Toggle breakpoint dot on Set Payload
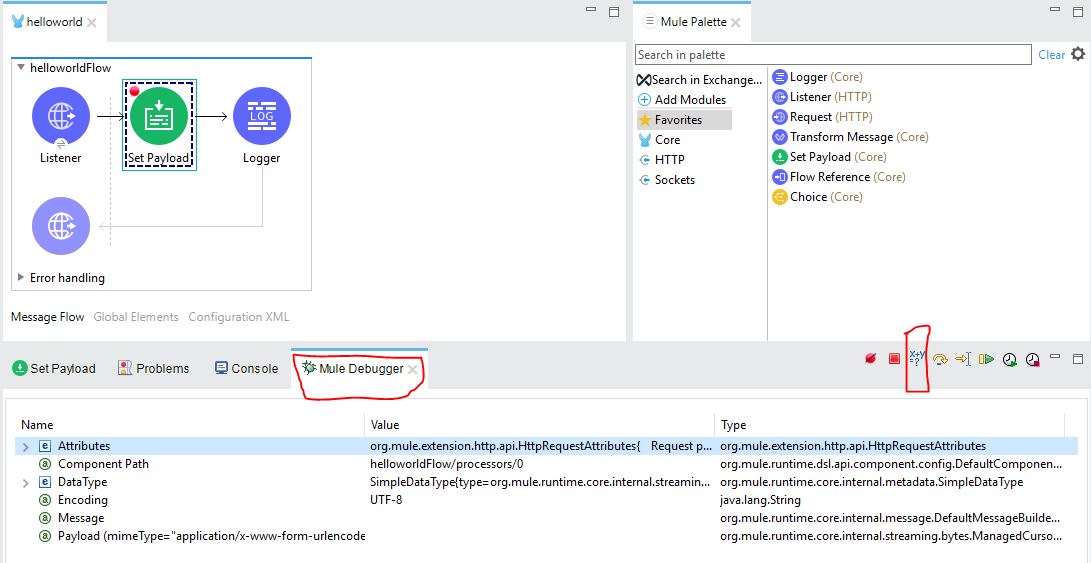The image size is (1091, 563). pos(134,91)
